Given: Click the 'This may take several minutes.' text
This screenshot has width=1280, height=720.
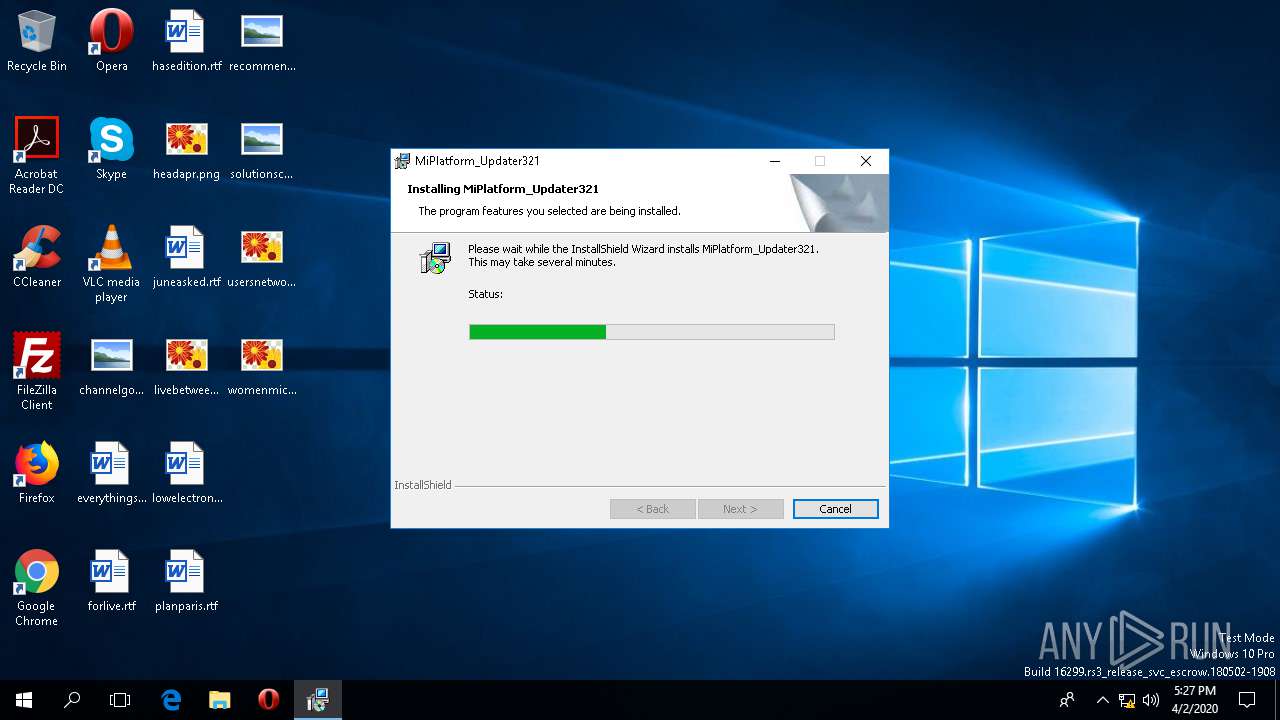Looking at the screenshot, I should pos(542,262).
